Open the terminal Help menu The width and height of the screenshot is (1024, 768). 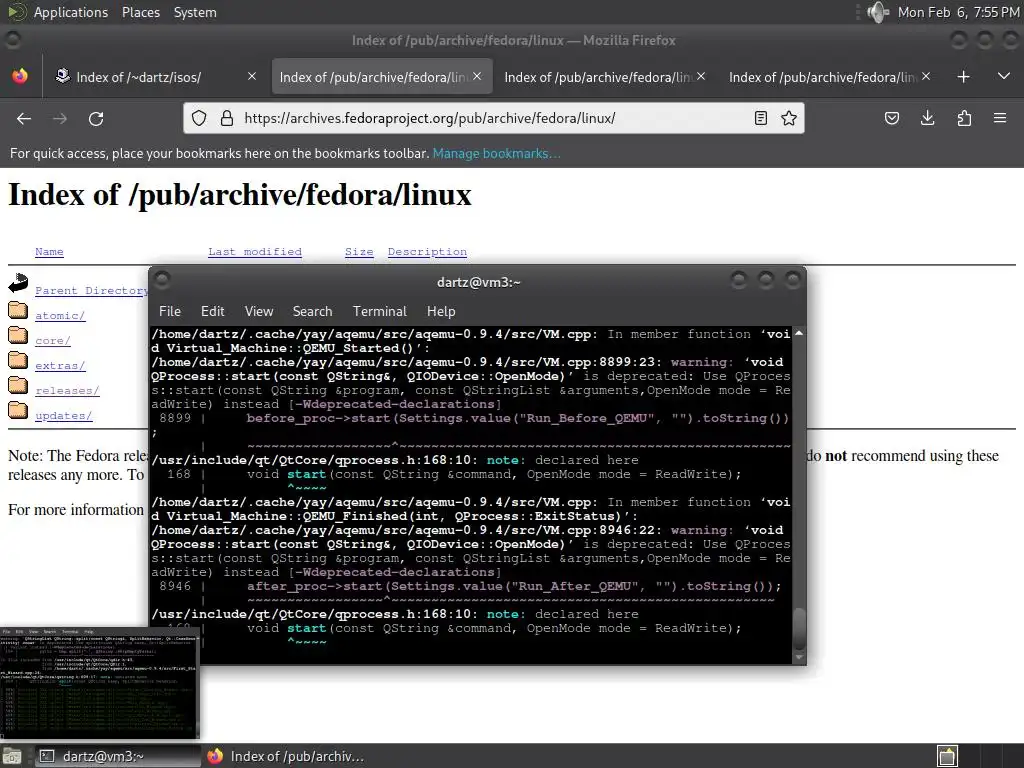pos(441,312)
